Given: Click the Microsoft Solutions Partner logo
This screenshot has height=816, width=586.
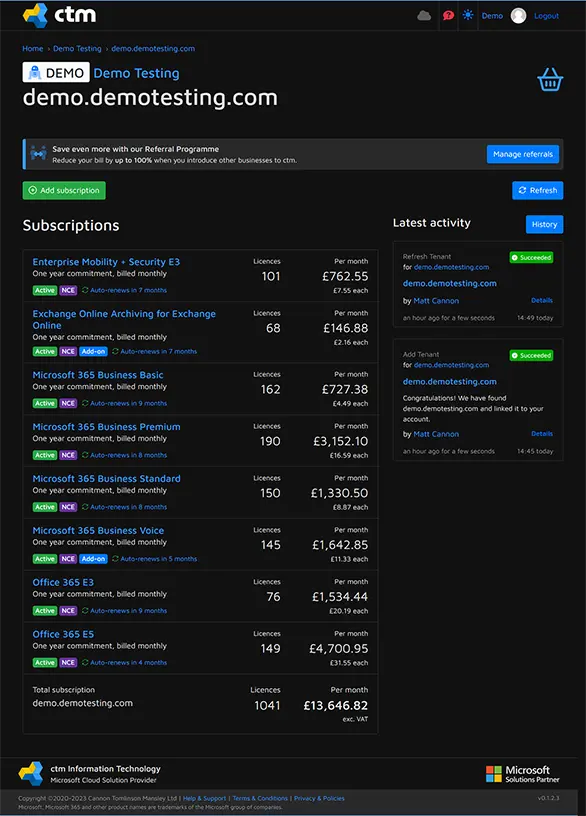Looking at the screenshot, I should [523, 774].
